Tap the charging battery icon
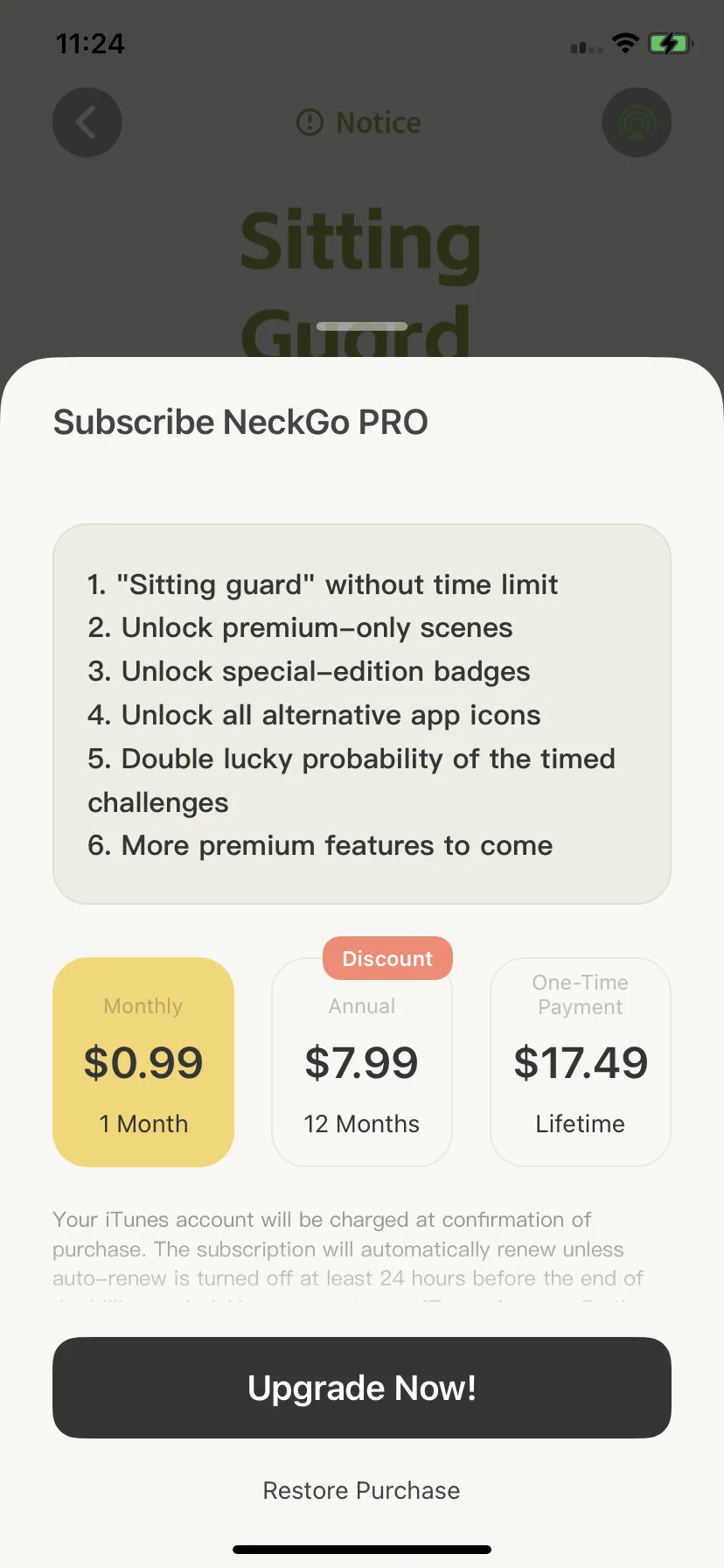724x1568 pixels. coord(671,43)
